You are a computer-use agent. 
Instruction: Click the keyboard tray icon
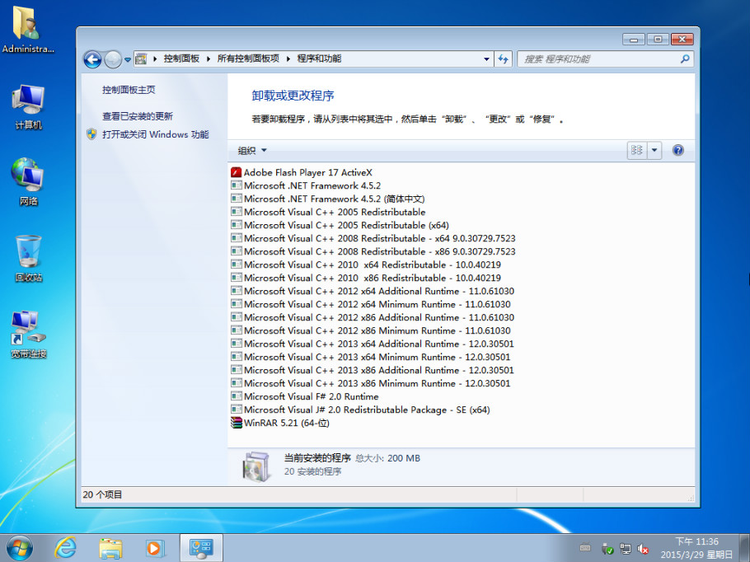tap(585, 548)
